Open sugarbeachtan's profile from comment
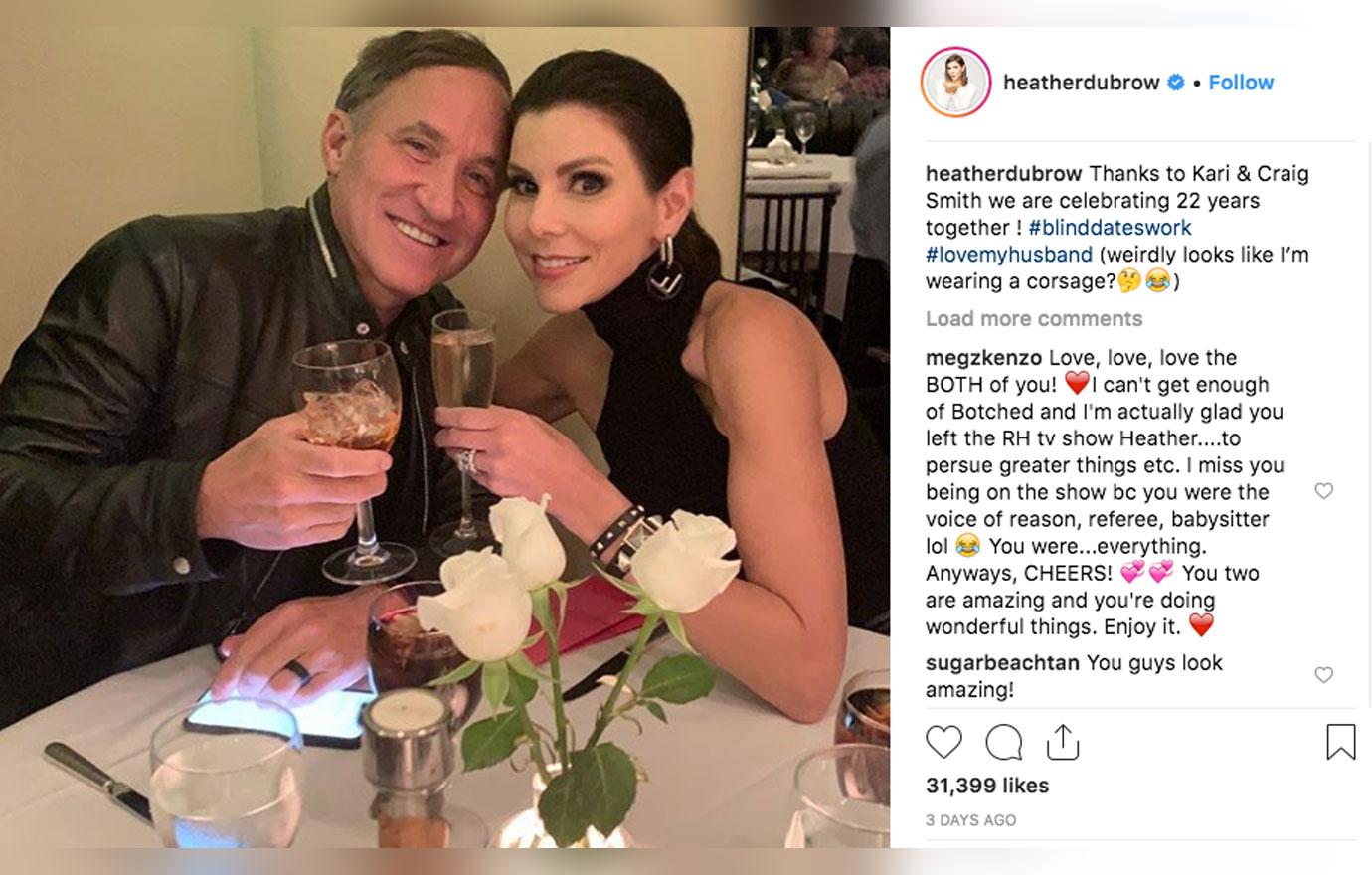Screen dimensions: 1372x875 tap(1002, 663)
